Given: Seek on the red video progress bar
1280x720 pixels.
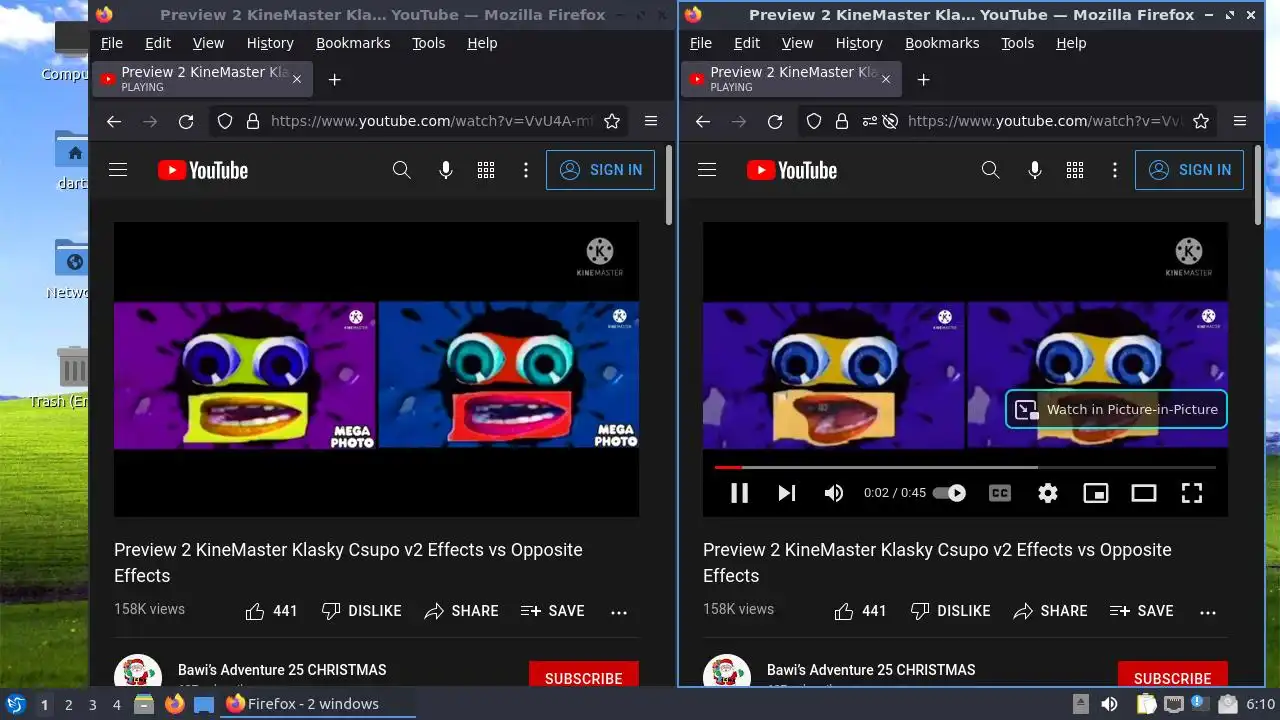Looking at the screenshot, I should [x=965, y=467].
